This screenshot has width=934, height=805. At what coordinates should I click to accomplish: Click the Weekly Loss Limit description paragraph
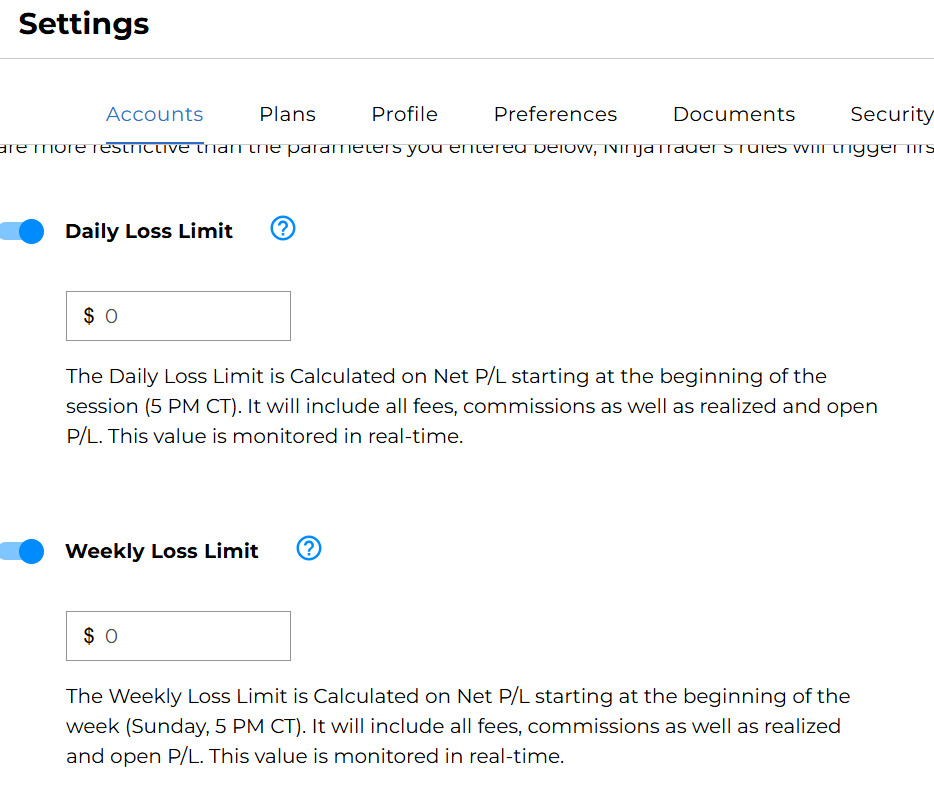pos(458,726)
